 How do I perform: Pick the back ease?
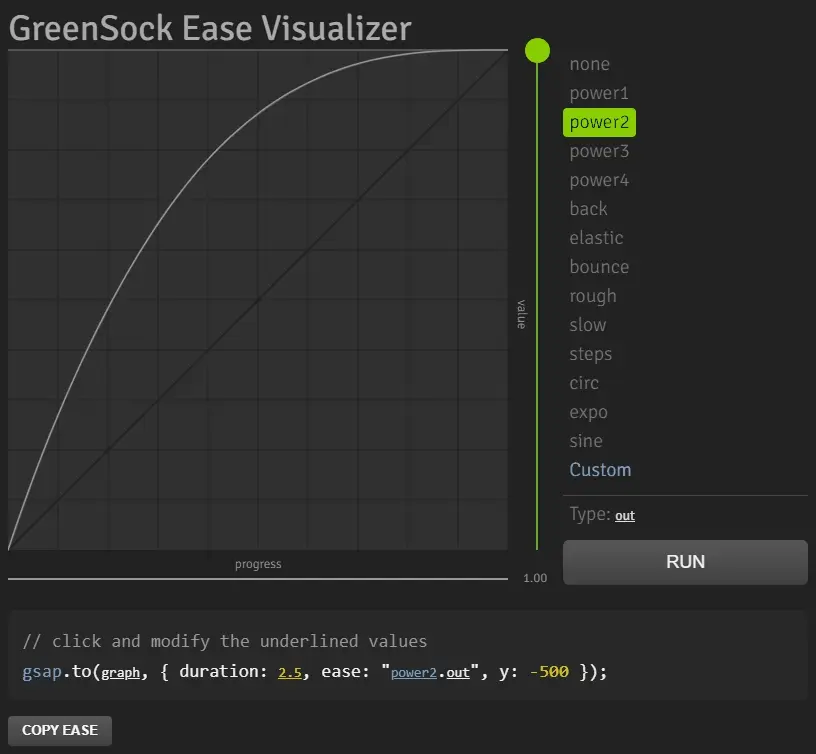click(x=588, y=209)
